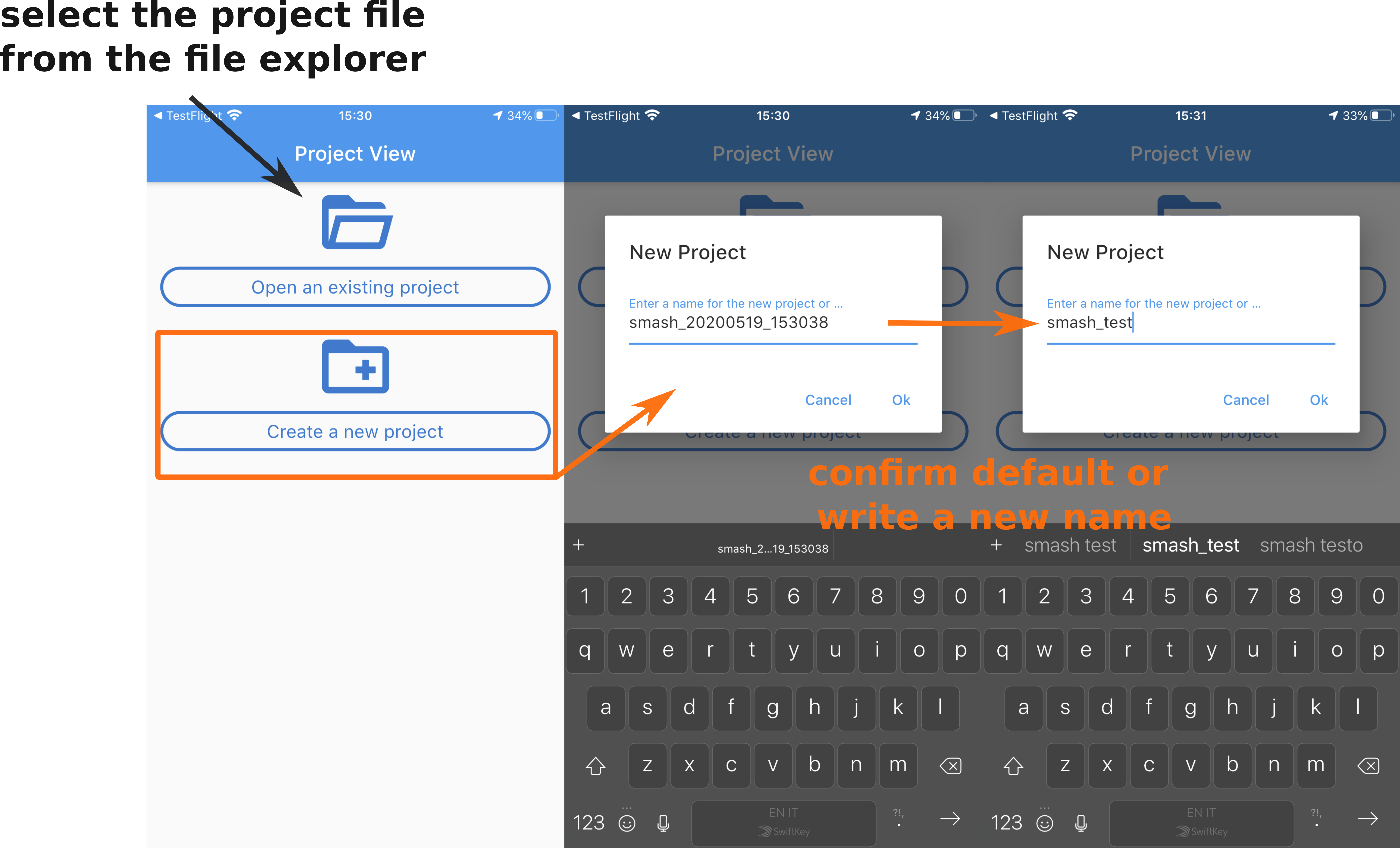
Task: Tap location arrow icon in left screen status bar
Action: pyautogui.click(x=498, y=115)
